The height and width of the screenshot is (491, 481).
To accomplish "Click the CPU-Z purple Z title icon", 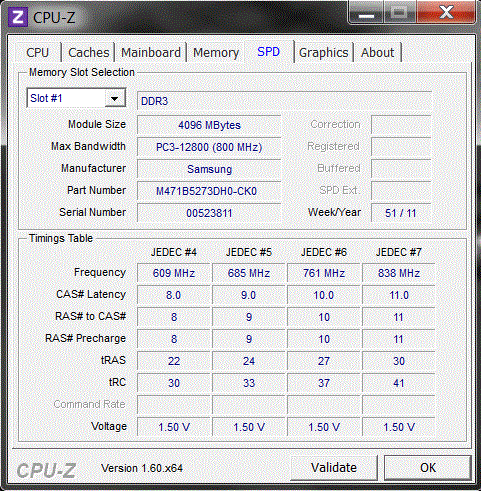I will point(18,17).
